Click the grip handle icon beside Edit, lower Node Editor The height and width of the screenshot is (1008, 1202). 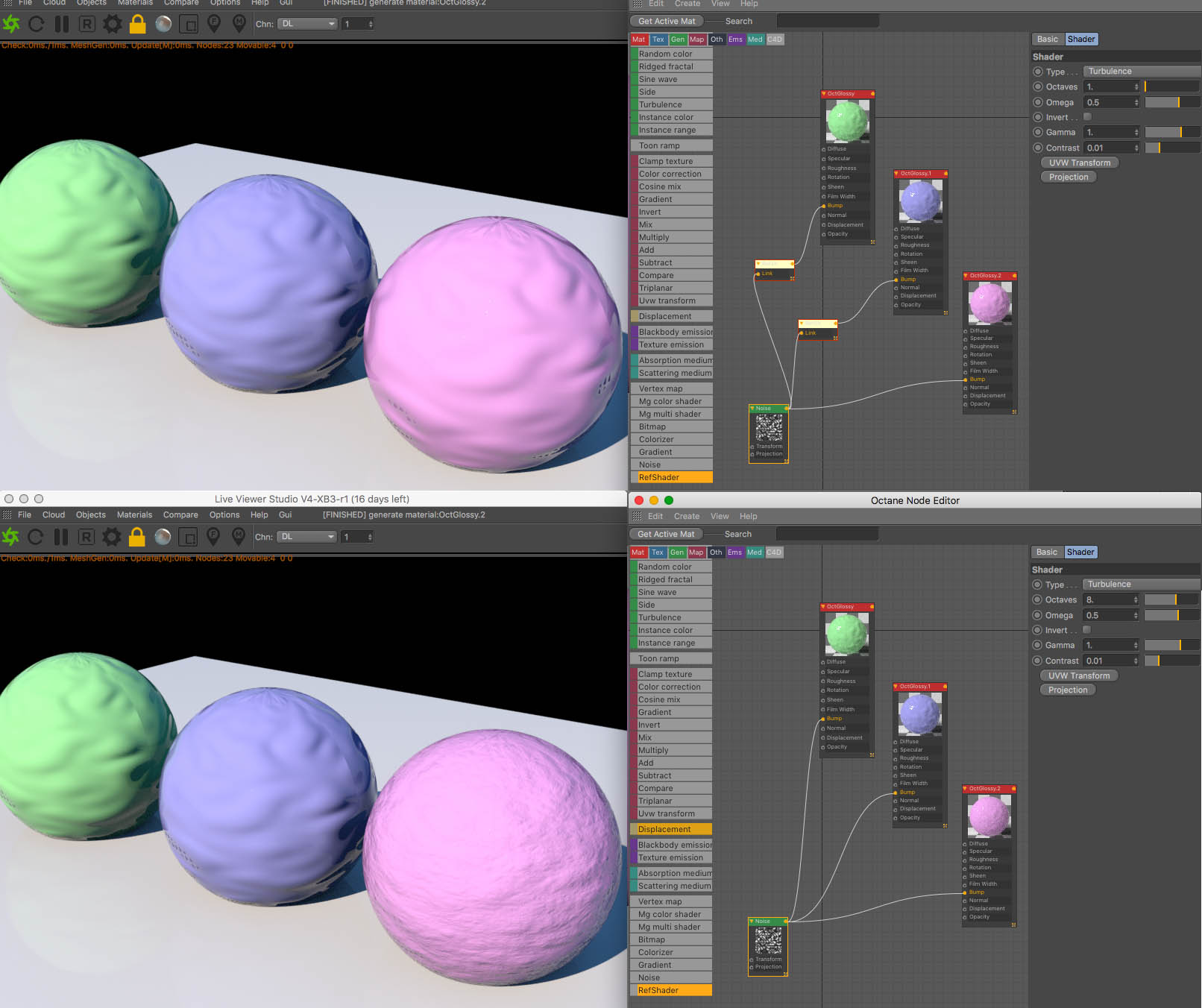pyautogui.click(x=637, y=517)
